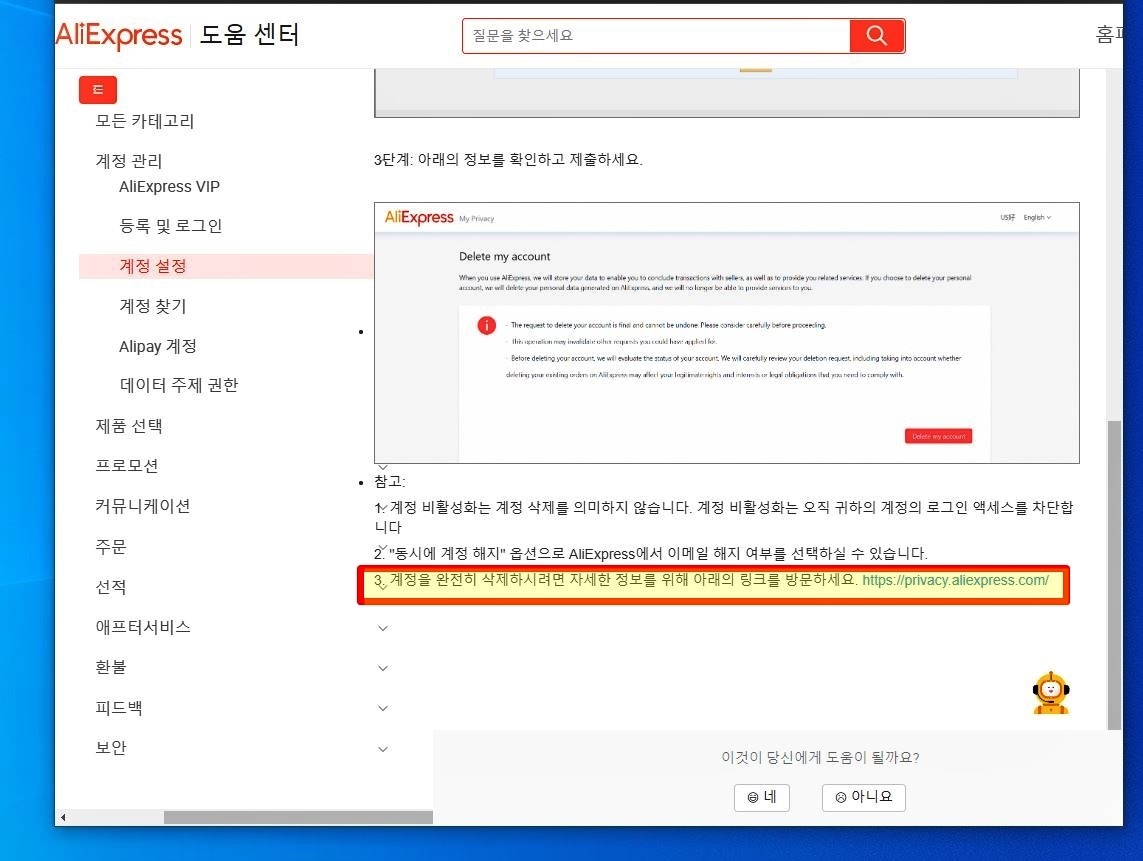Click the 참고: note heading
The image size is (1143, 861).
(390, 481)
